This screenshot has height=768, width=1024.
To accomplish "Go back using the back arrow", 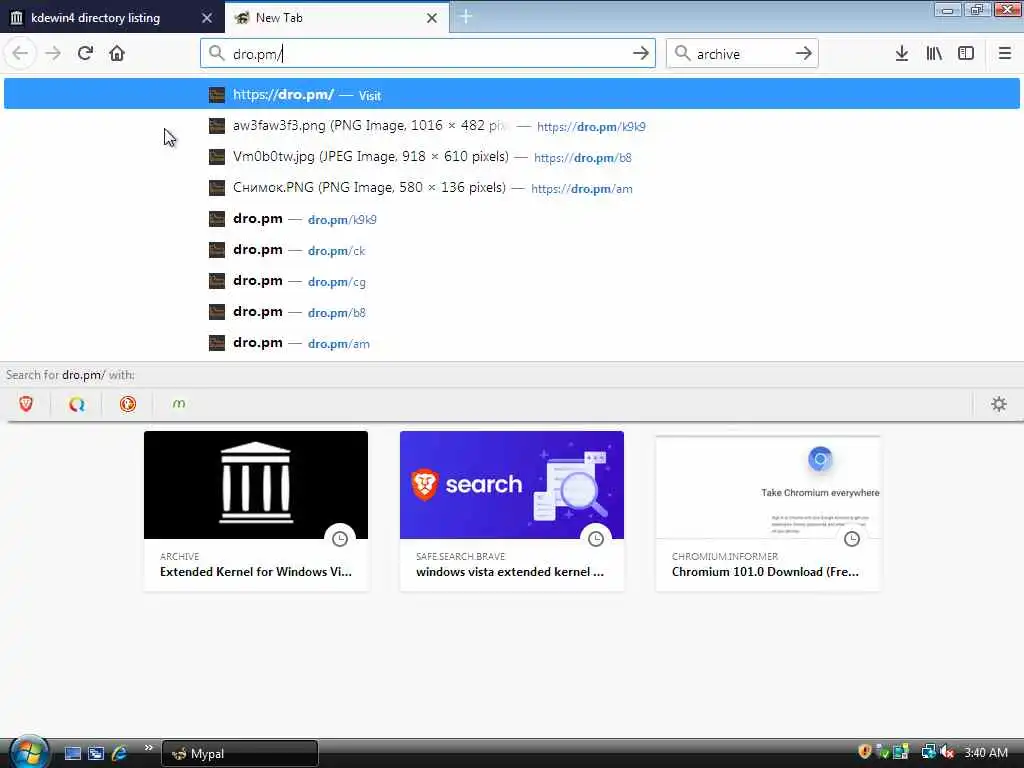I will (20, 53).
